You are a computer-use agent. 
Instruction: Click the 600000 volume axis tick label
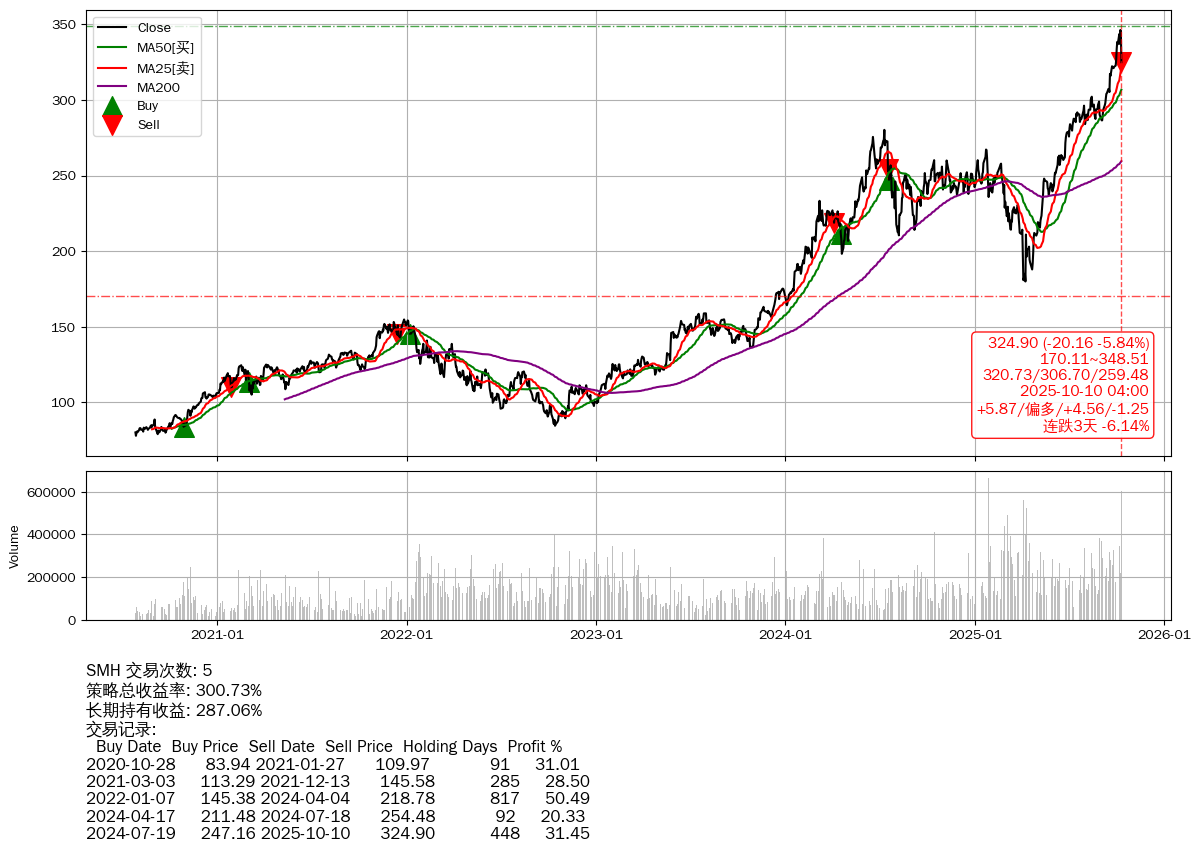coord(50,492)
